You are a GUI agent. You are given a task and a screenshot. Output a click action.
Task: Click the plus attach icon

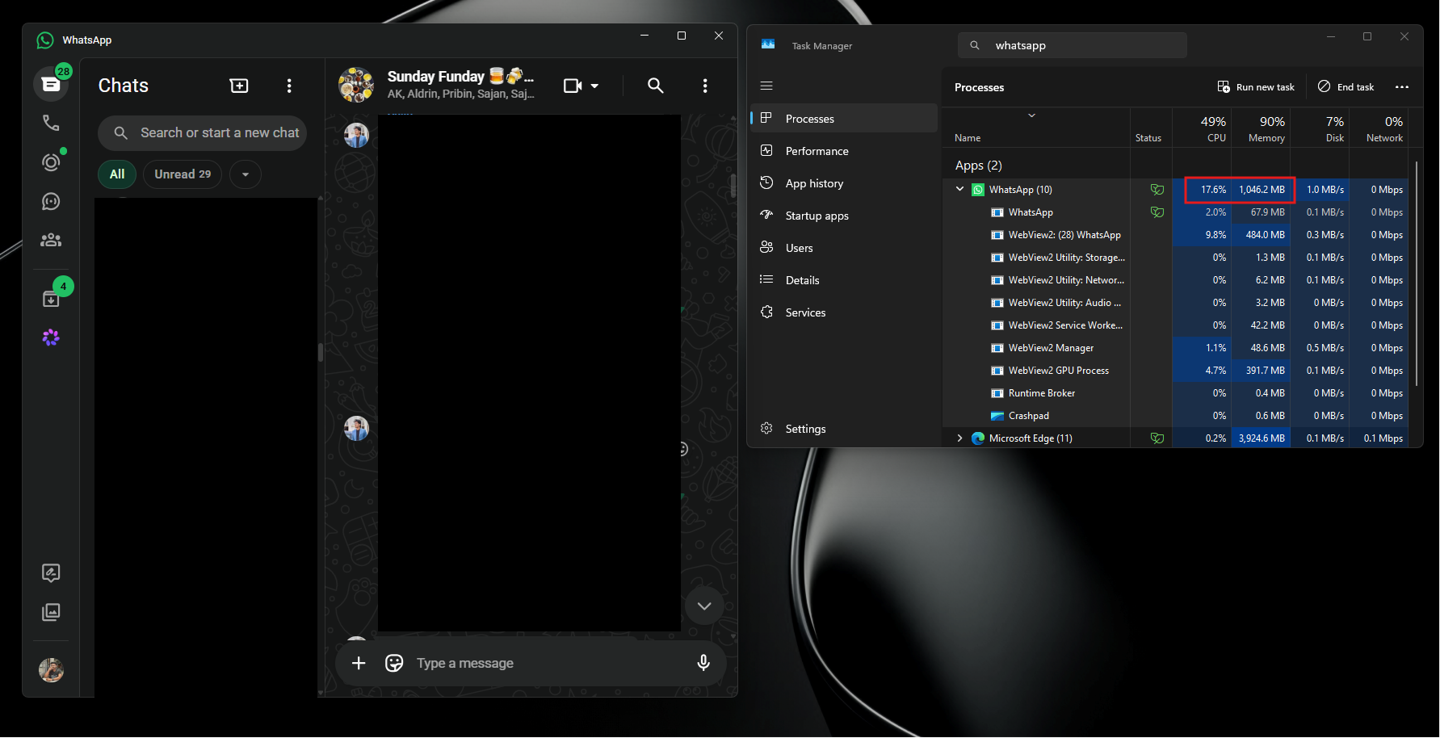tap(358, 663)
